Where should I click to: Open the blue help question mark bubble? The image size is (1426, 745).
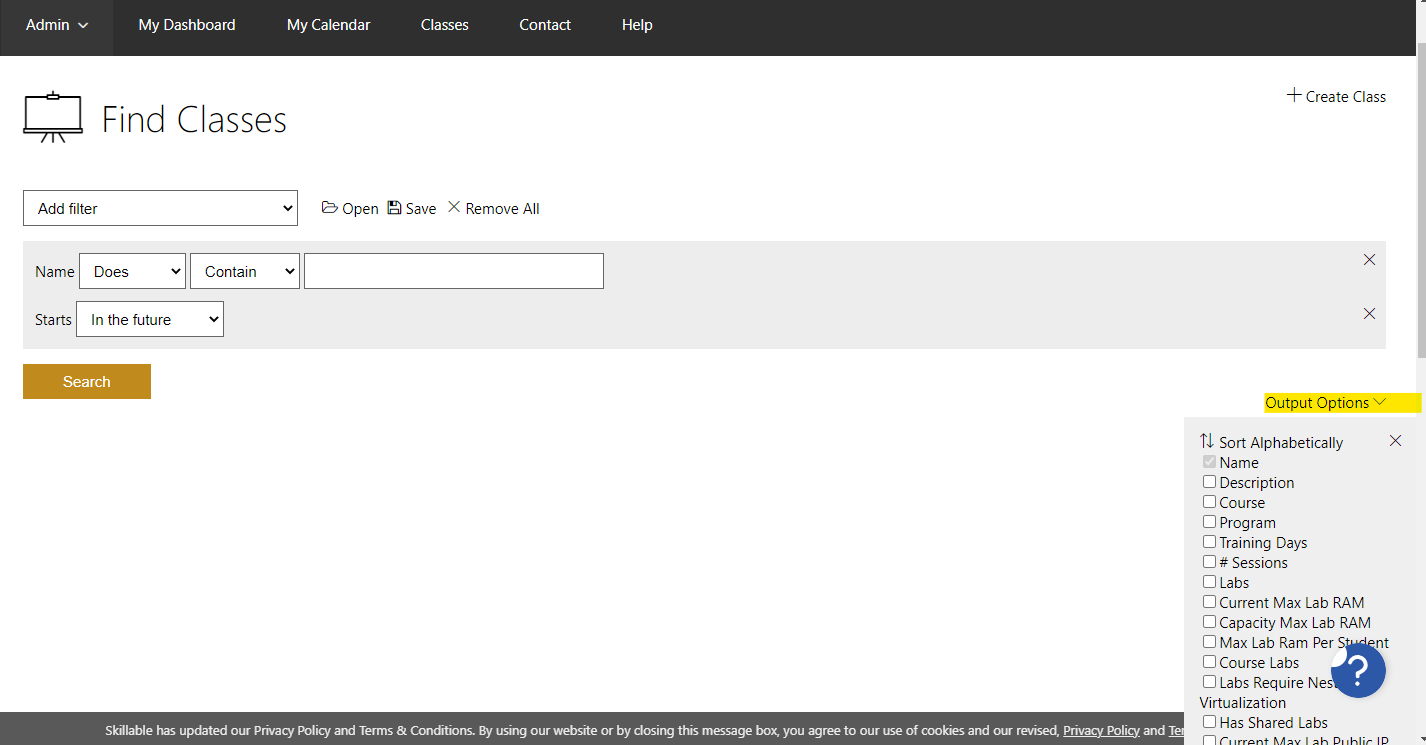tap(1358, 670)
